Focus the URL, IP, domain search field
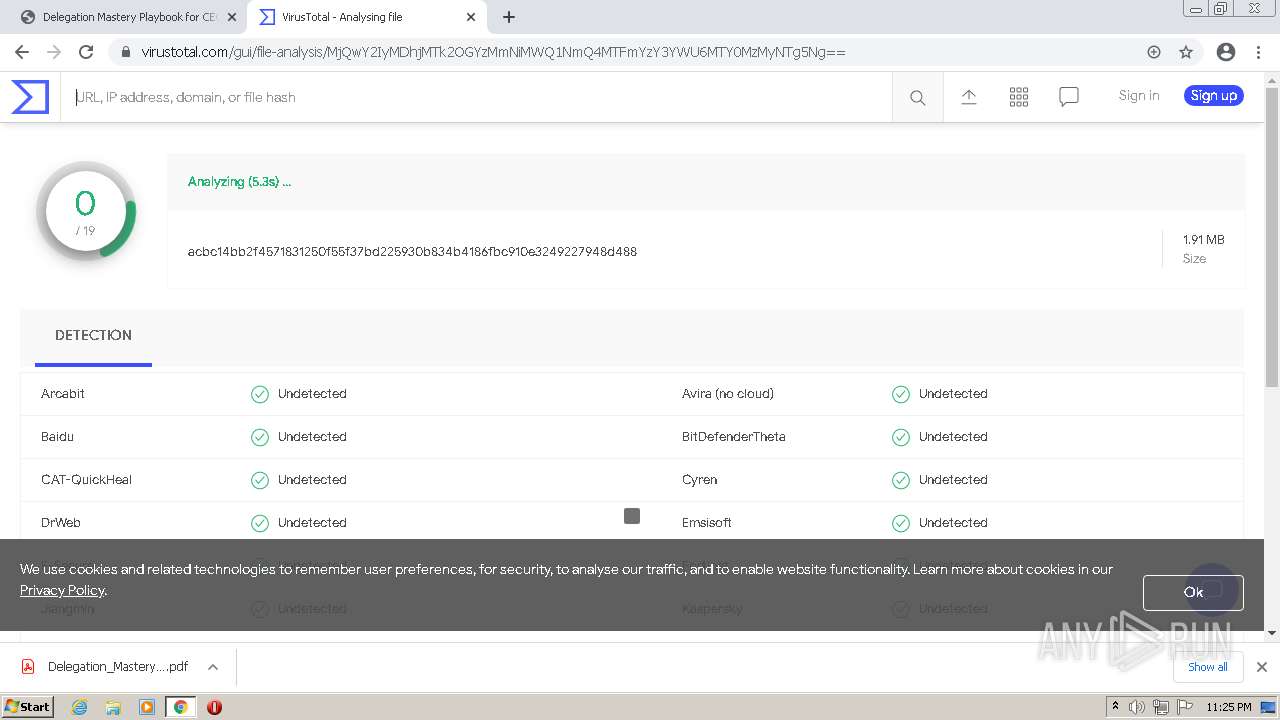1280x720 pixels. click(x=477, y=97)
